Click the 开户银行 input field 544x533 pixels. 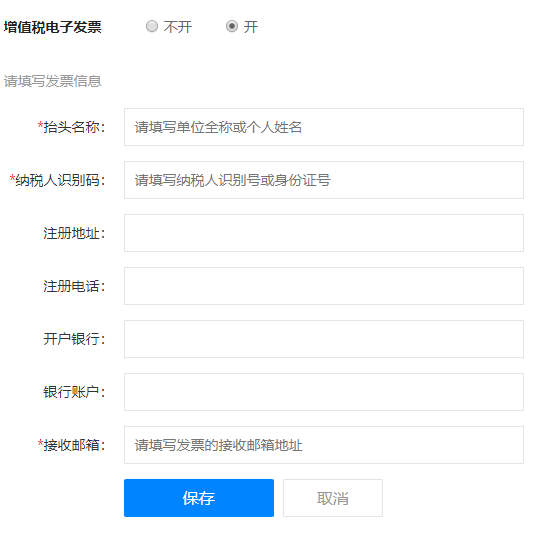pyautogui.click(x=324, y=339)
